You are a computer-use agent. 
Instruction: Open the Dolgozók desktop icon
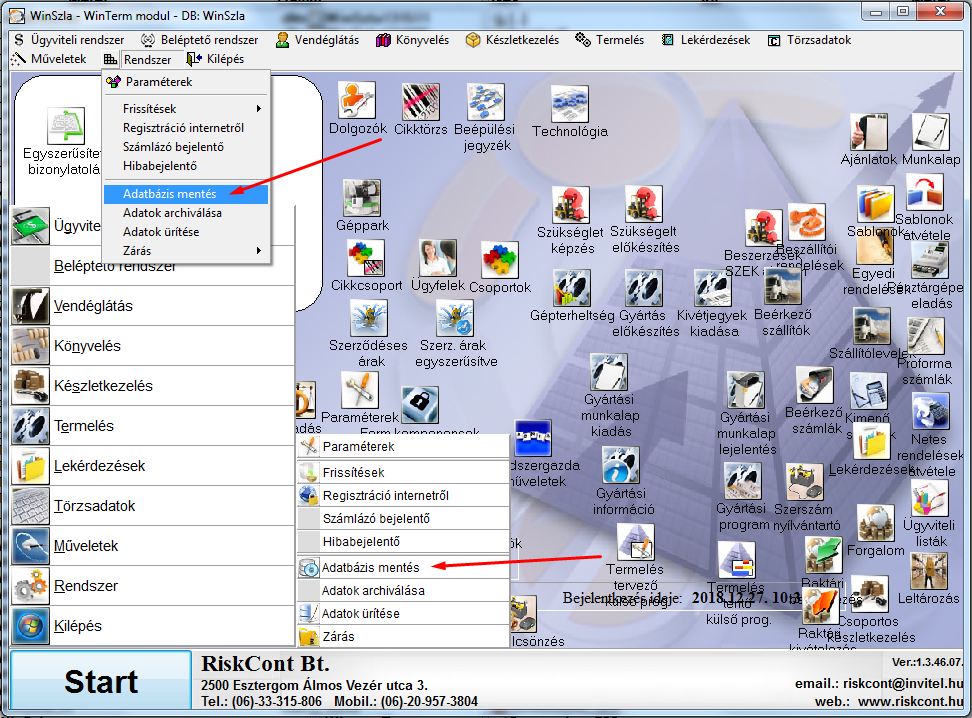[x=357, y=102]
